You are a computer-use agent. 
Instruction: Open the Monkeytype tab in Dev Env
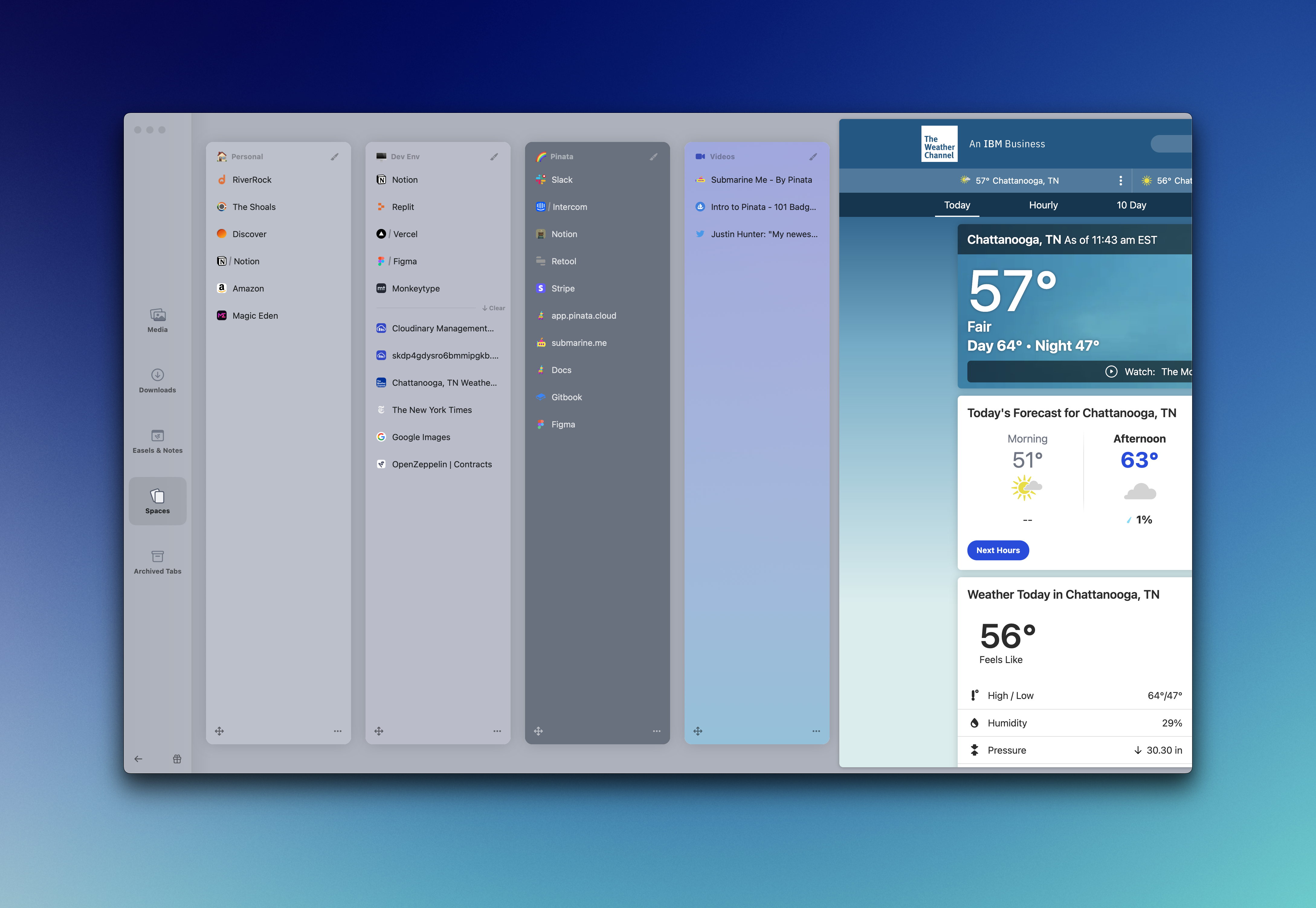437,288
